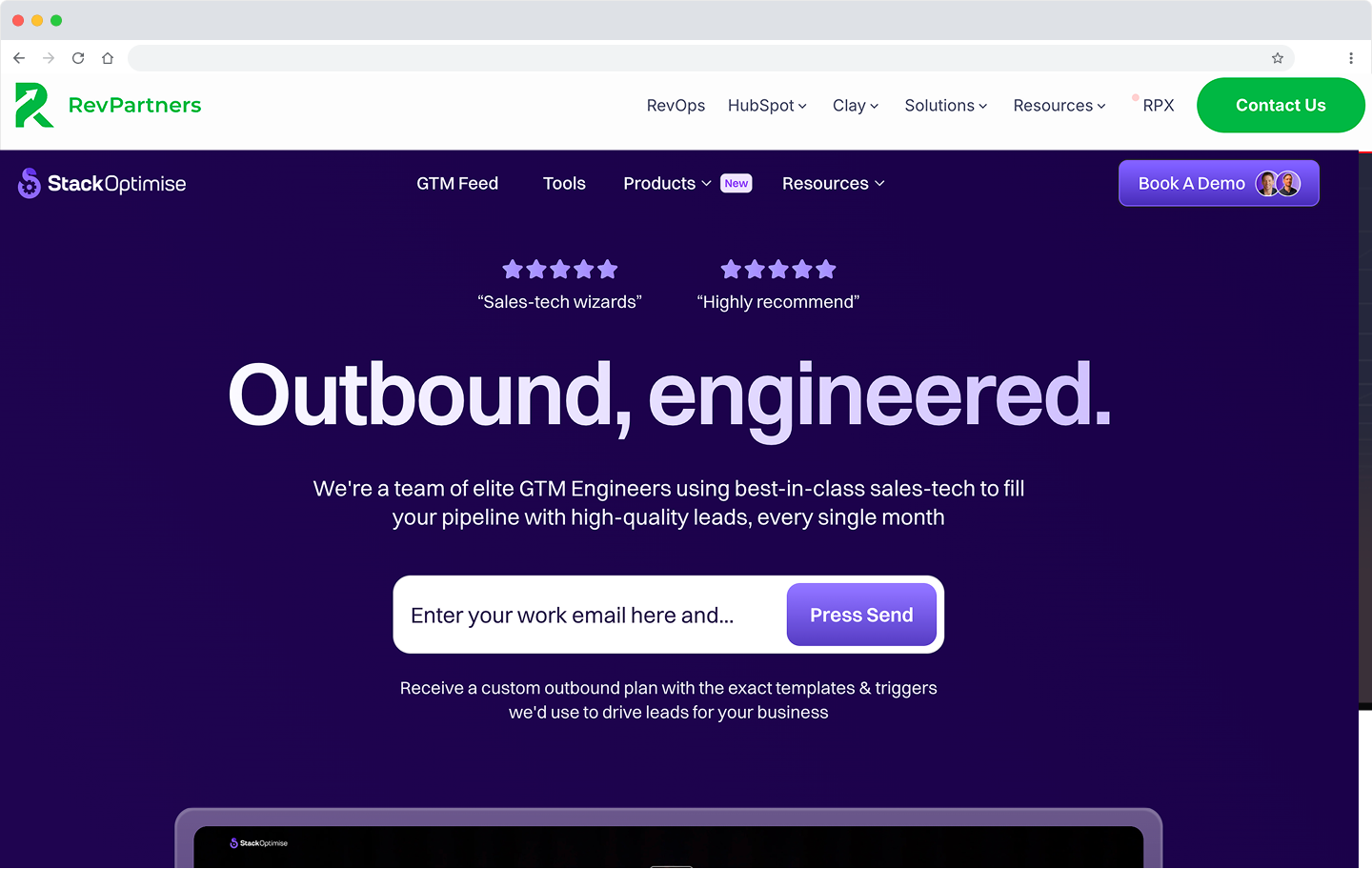Open the RPX link
1372x869 pixels.
point(1158,106)
